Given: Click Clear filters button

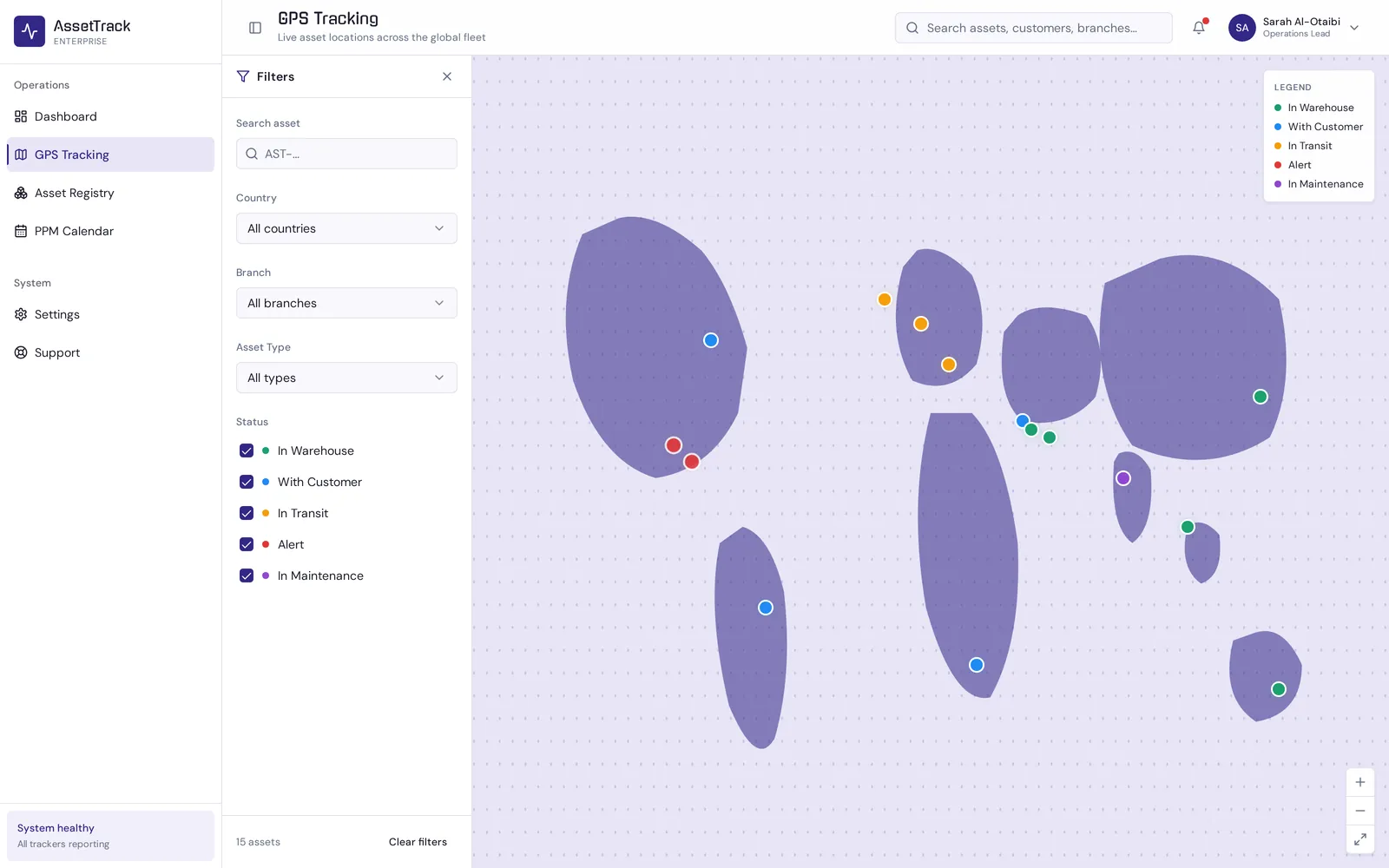Looking at the screenshot, I should (418, 842).
